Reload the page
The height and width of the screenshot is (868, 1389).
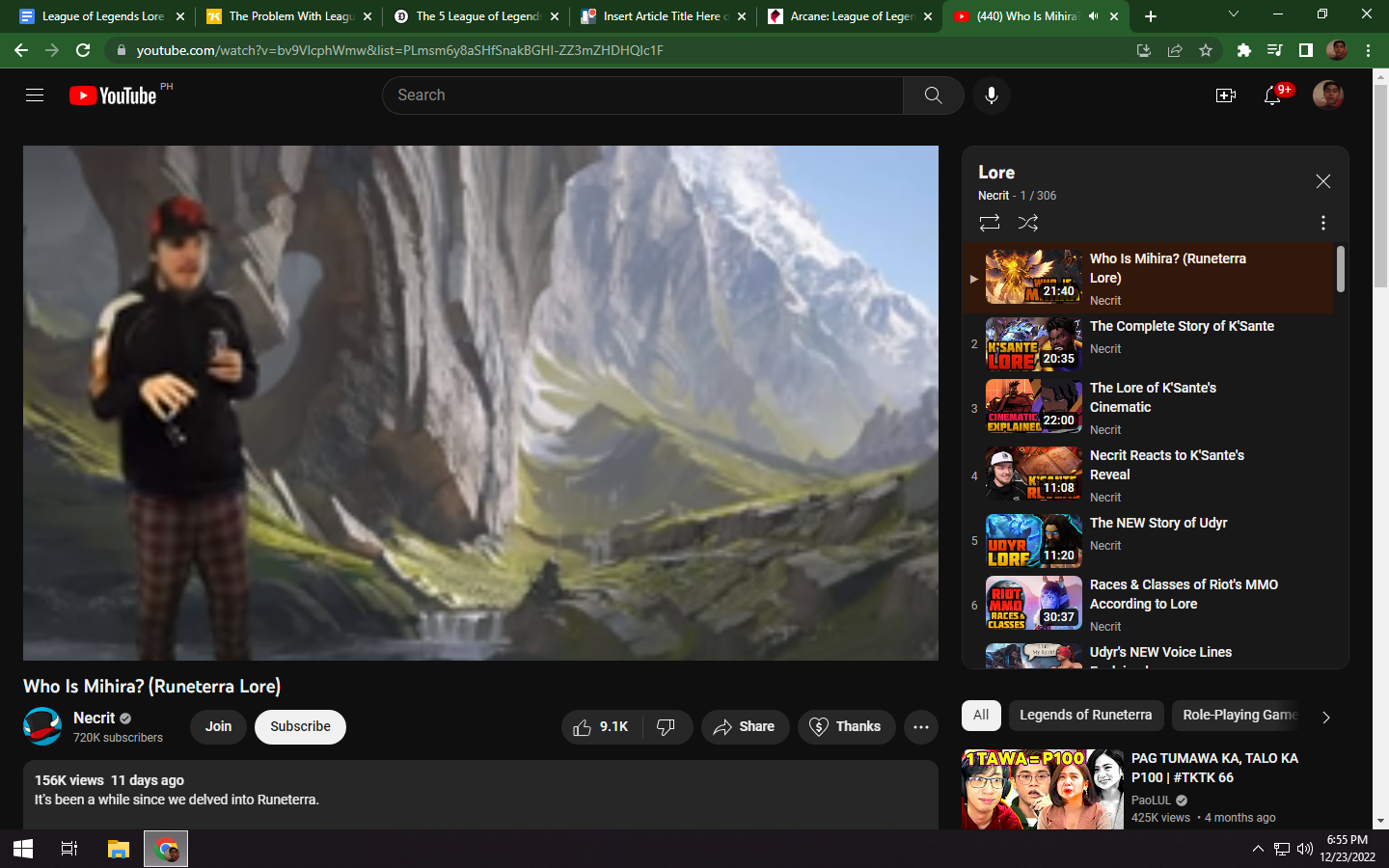[83, 50]
